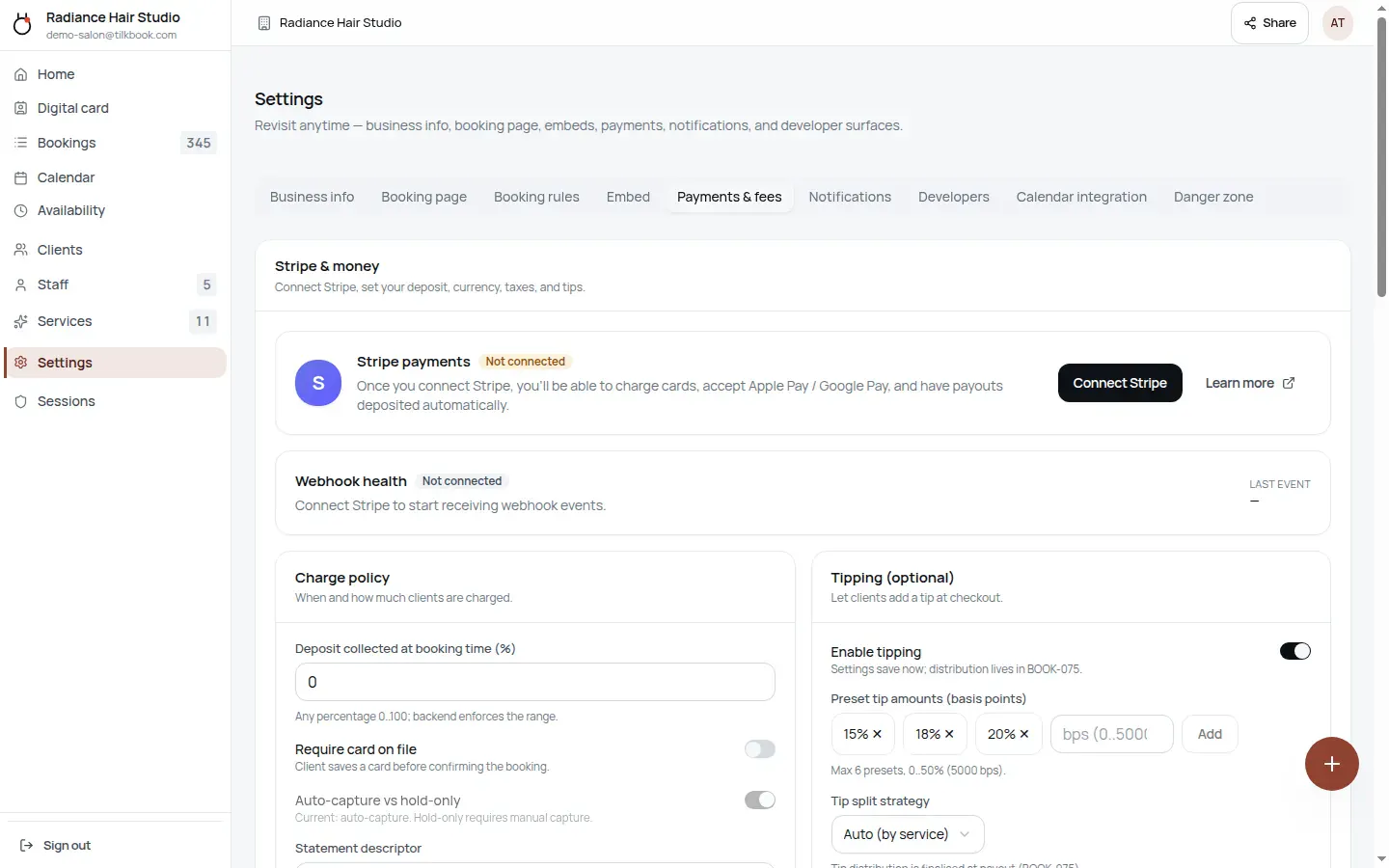This screenshot has width=1389, height=868.
Task: Remove the 20% tip preset
Action: tap(1024, 734)
